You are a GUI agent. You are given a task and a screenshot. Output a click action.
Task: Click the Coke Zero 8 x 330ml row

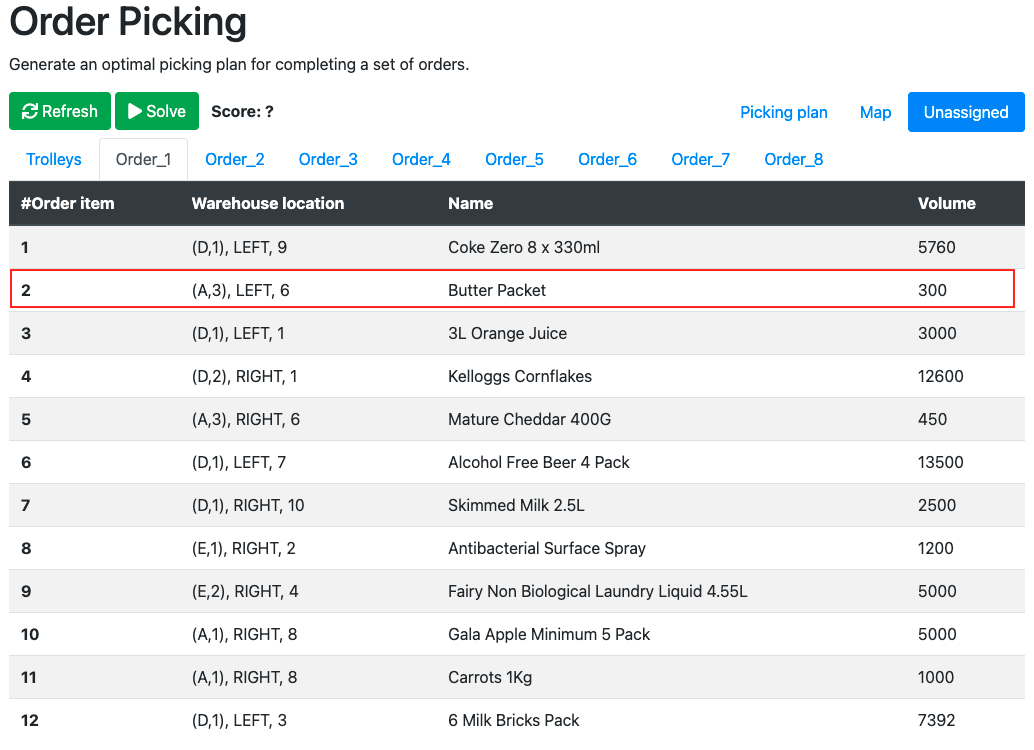pos(517,247)
